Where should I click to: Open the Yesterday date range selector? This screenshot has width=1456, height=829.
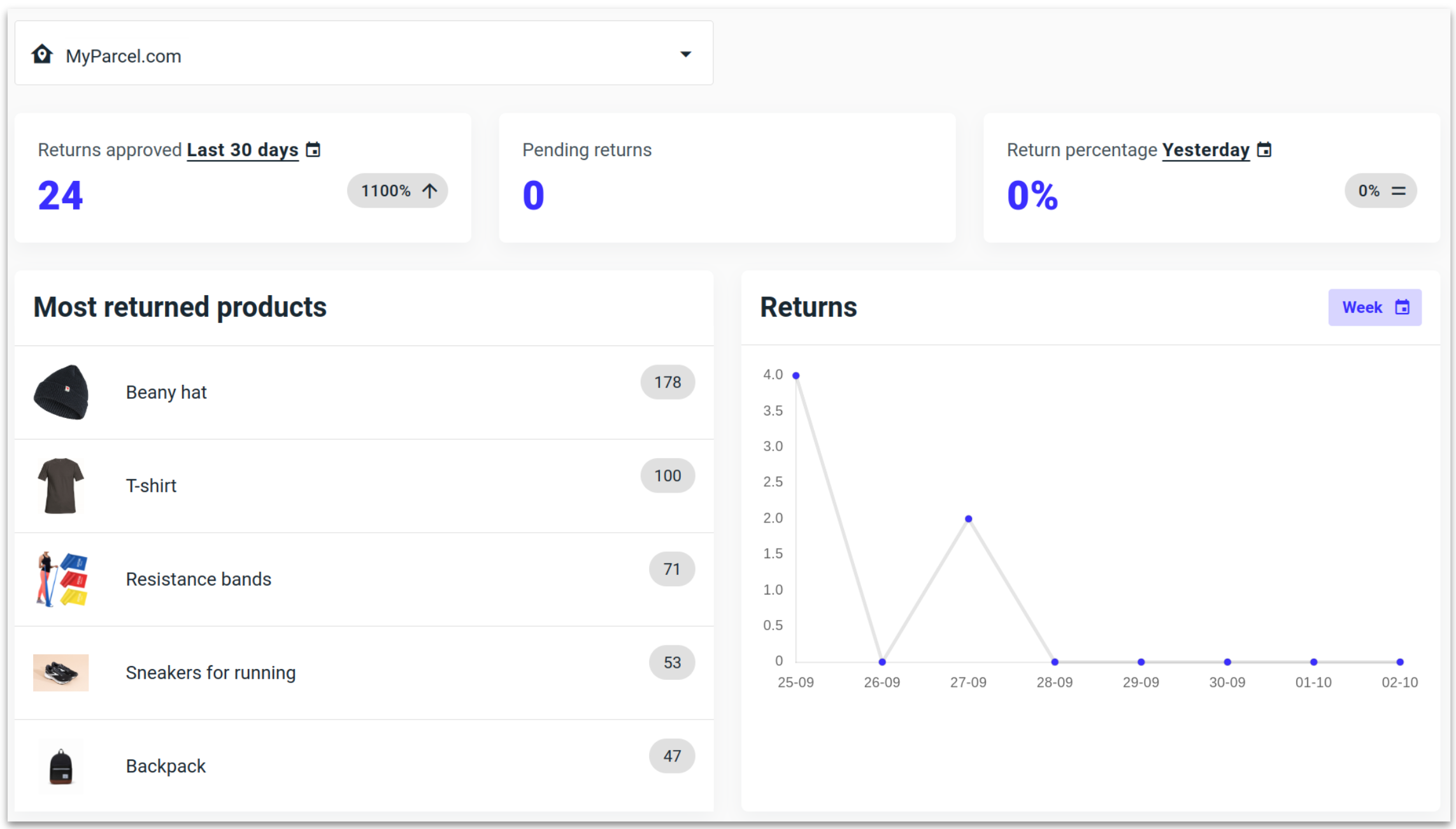pos(1206,149)
